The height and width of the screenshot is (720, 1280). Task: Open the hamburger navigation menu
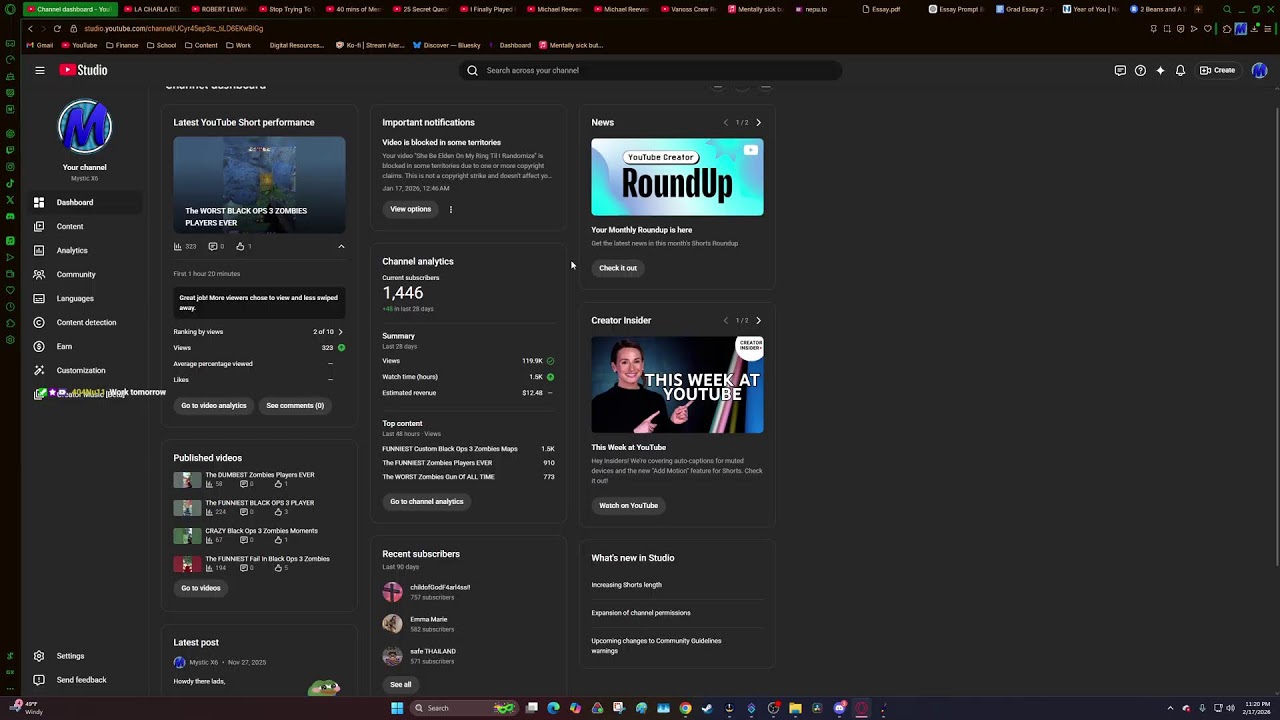point(40,70)
